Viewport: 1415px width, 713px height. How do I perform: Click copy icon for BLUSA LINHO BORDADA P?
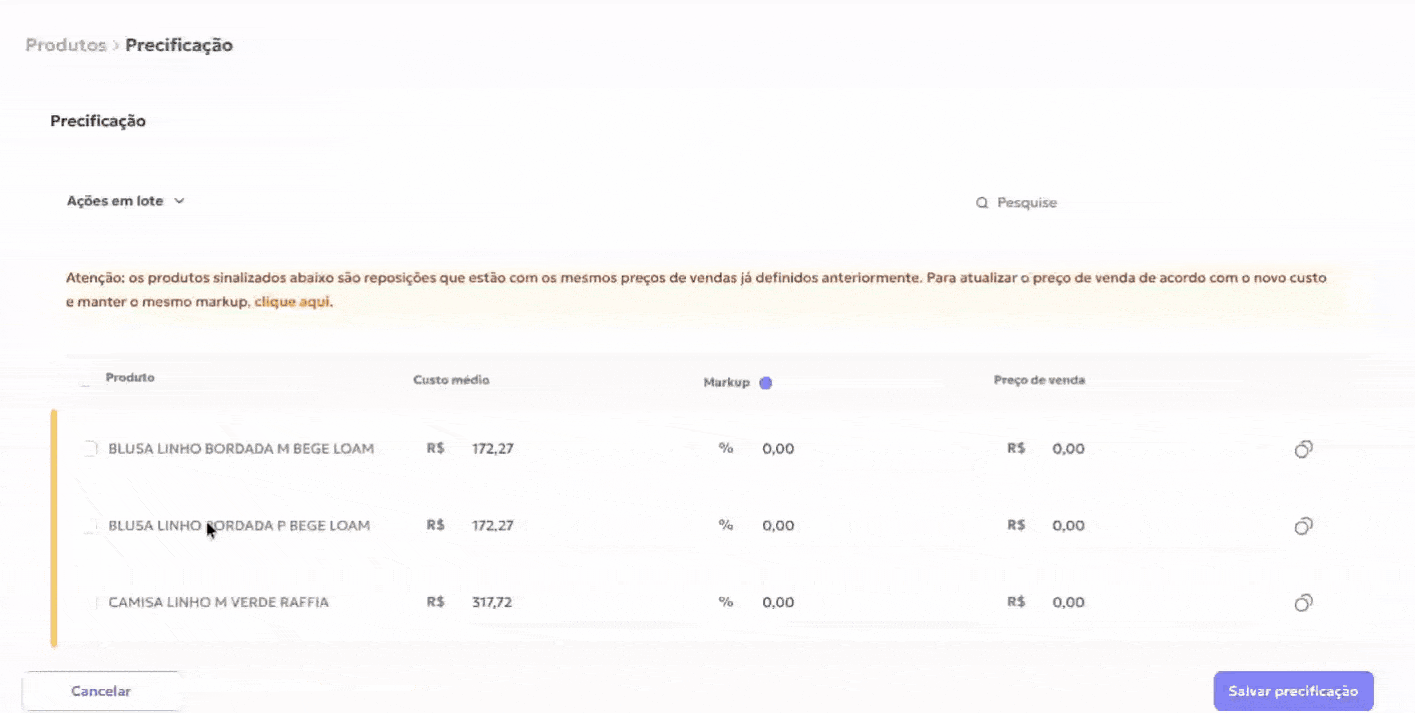pyautogui.click(x=1303, y=526)
